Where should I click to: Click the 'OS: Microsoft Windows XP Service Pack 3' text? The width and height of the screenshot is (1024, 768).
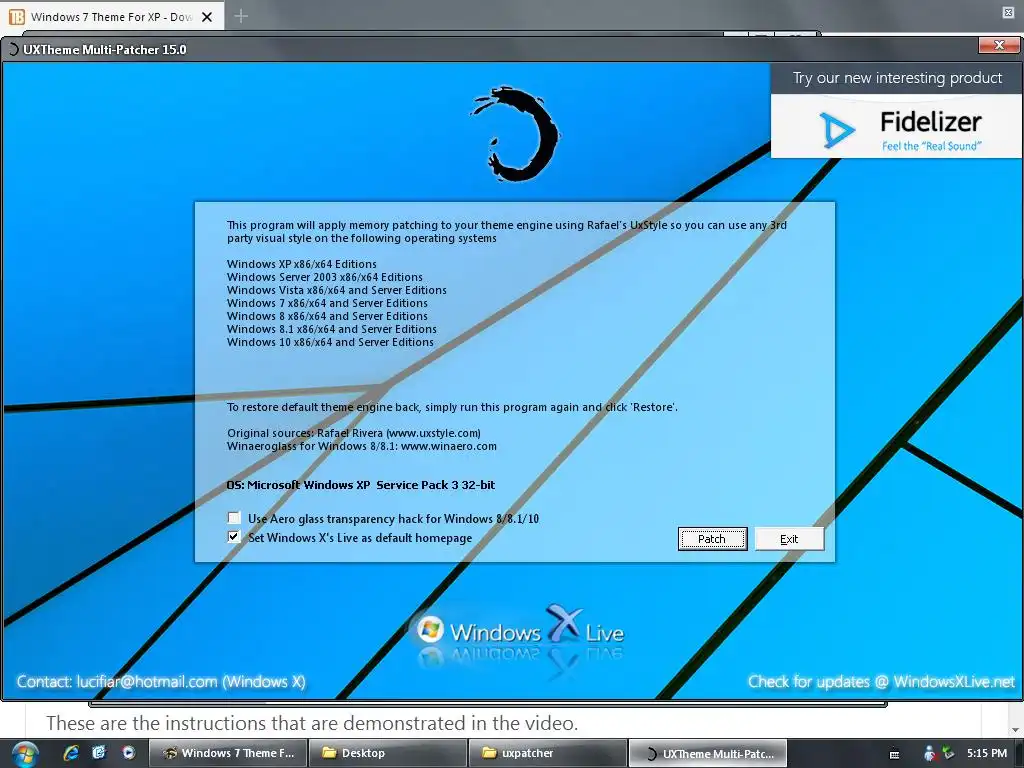pyautogui.click(x=360, y=485)
